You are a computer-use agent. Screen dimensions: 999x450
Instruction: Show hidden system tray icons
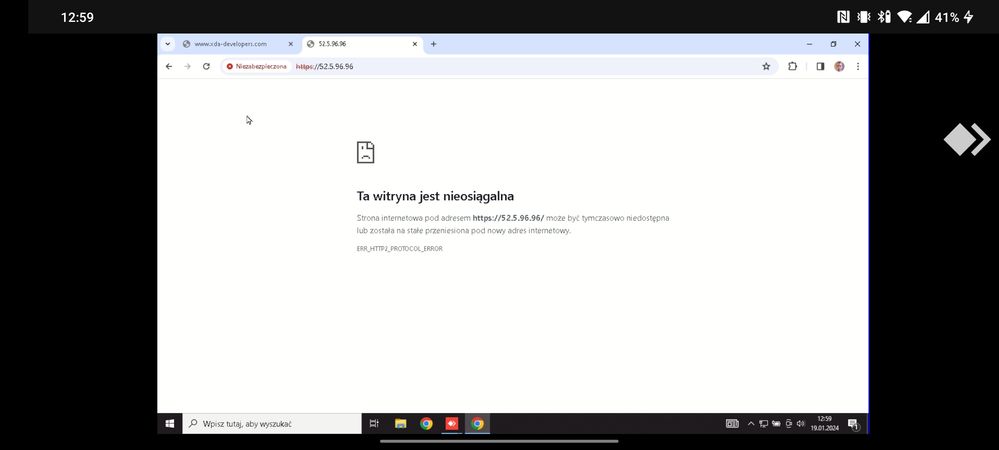coord(751,424)
